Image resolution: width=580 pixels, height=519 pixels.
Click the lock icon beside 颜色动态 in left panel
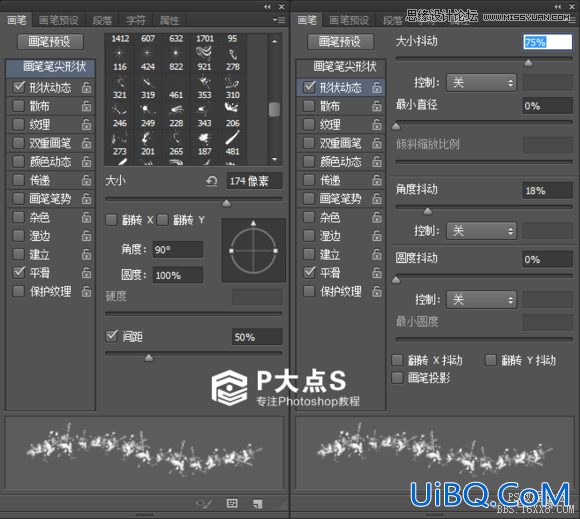(86, 162)
